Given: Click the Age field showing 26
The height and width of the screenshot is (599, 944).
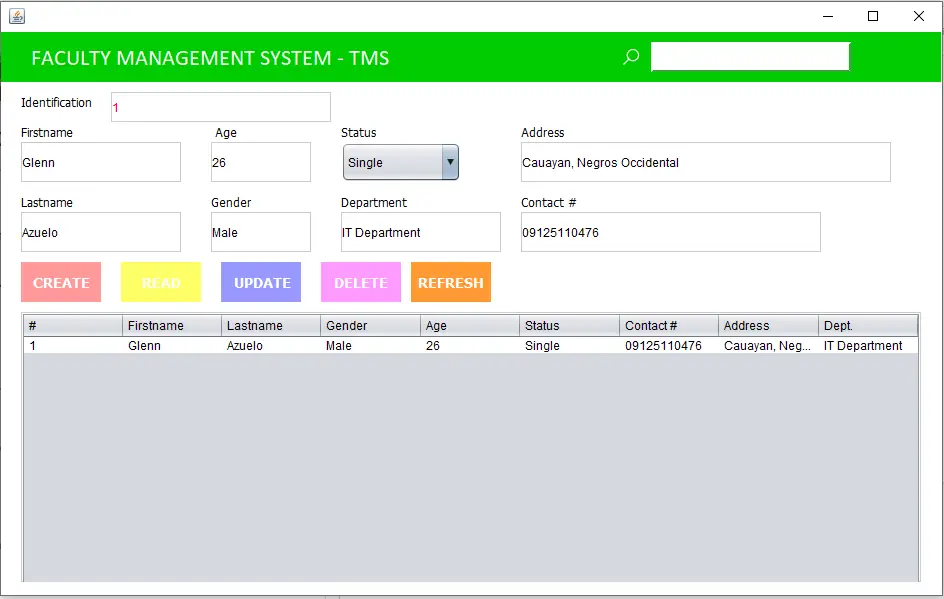Looking at the screenshot, I should pyautogui.click(x=261, y=162).
